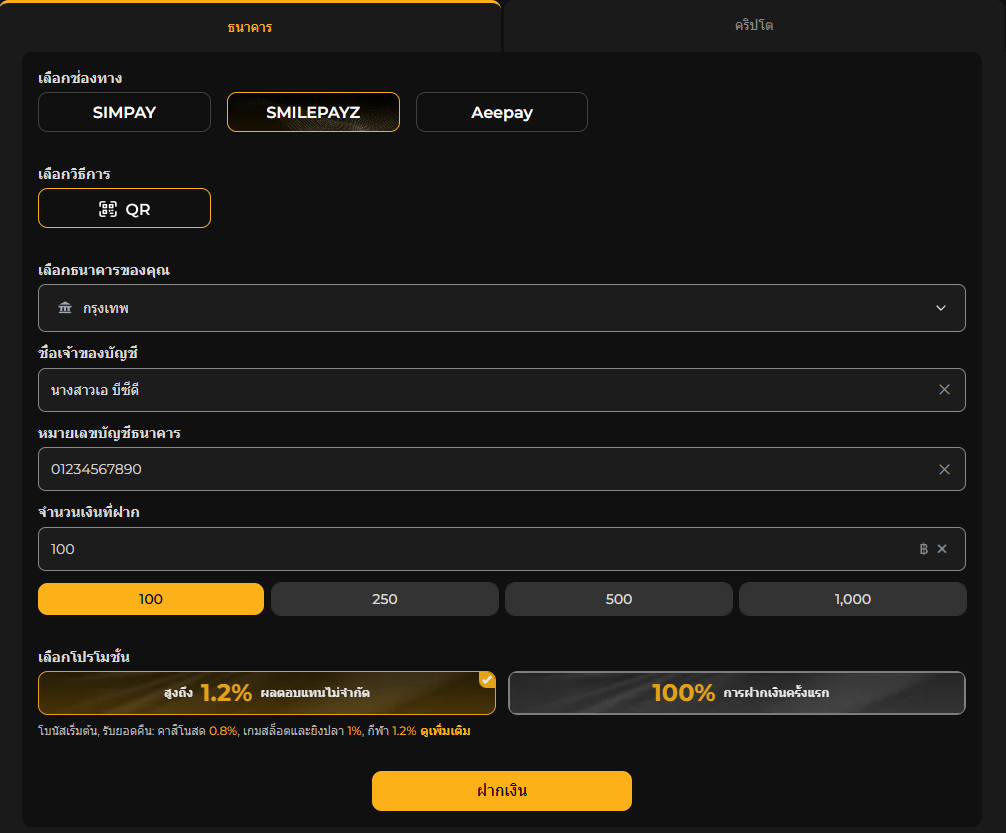Image resolution: width=1006 pixels, height=833 pixels.
Task: Select the 100% first deposit promotion
Action: pyautogui.click(x=736, y=693)
